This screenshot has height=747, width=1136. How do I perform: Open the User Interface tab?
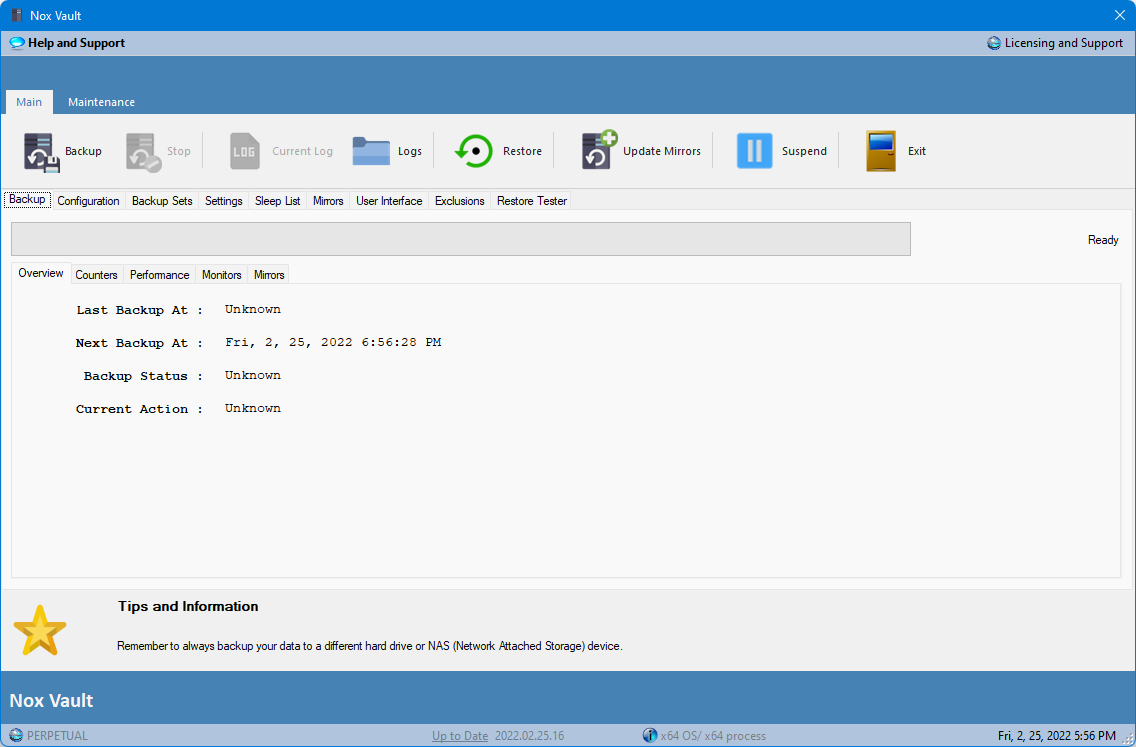[389, 201]
